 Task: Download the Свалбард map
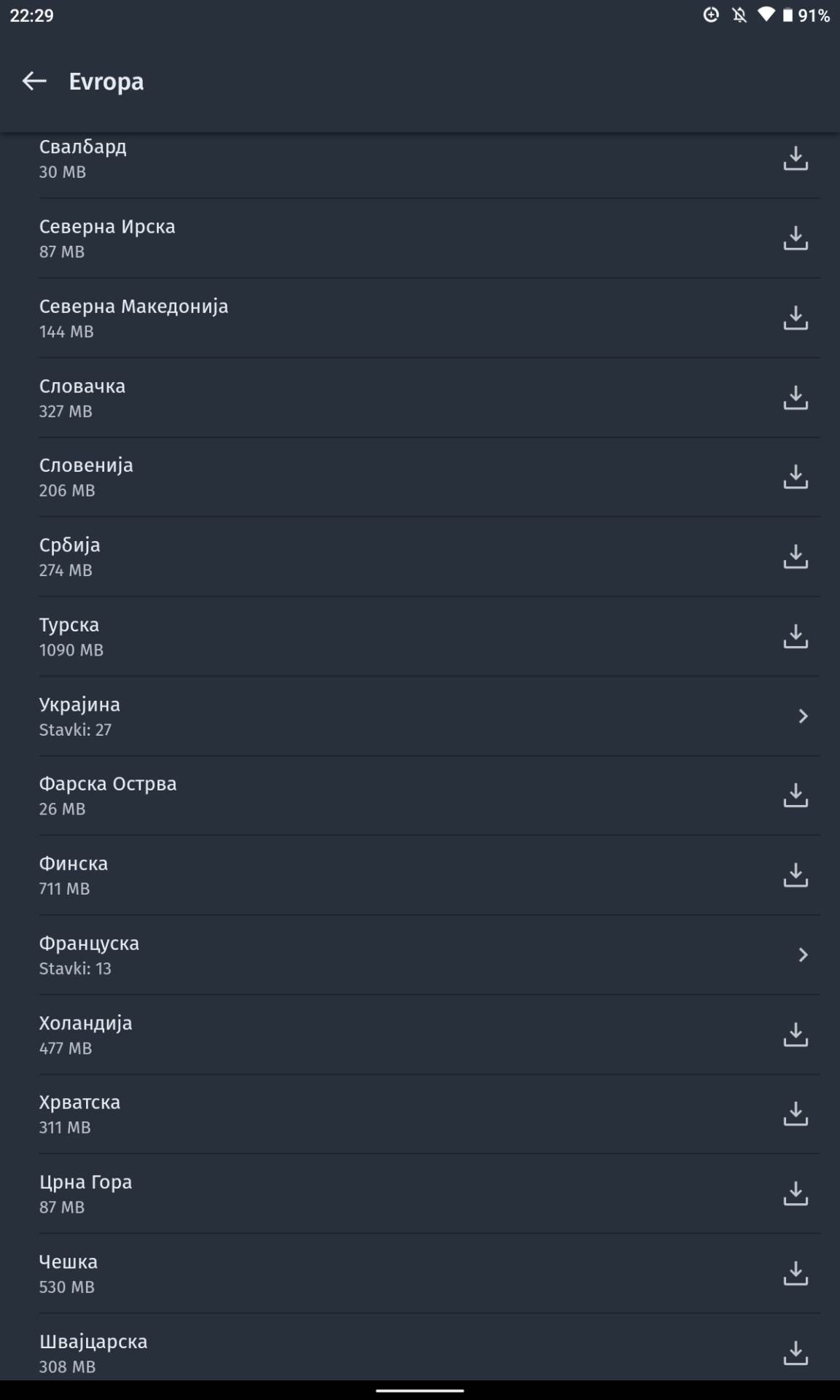(x=795, y=158)
